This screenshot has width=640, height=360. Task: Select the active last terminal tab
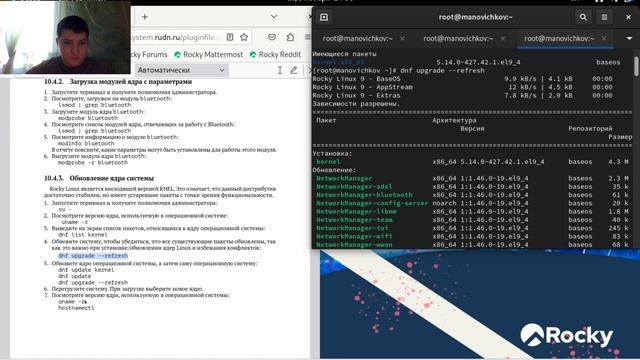559,38
